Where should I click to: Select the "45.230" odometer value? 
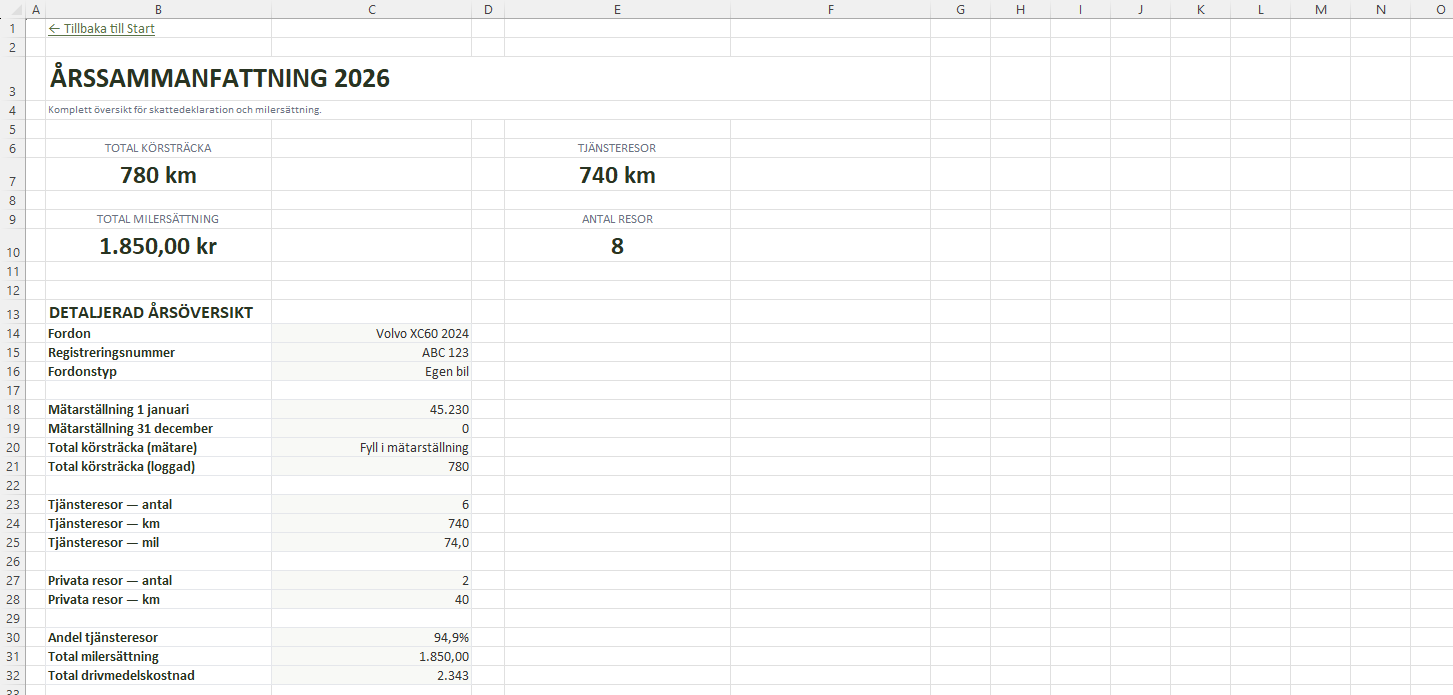click(x=371, y=410)
